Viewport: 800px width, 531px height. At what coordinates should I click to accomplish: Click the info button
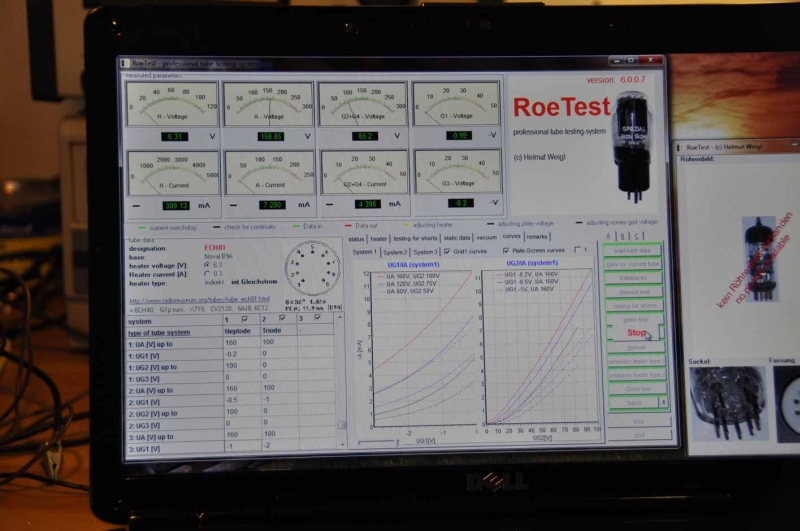click(638, 422)
